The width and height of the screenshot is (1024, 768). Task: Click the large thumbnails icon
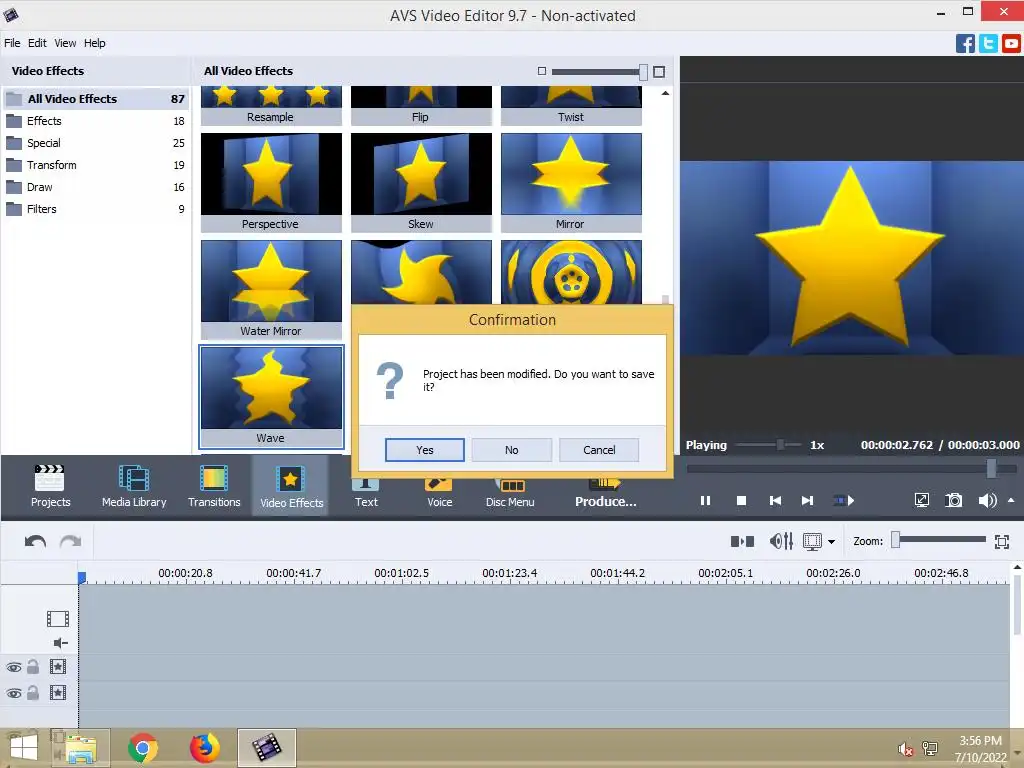pos(659,71)
